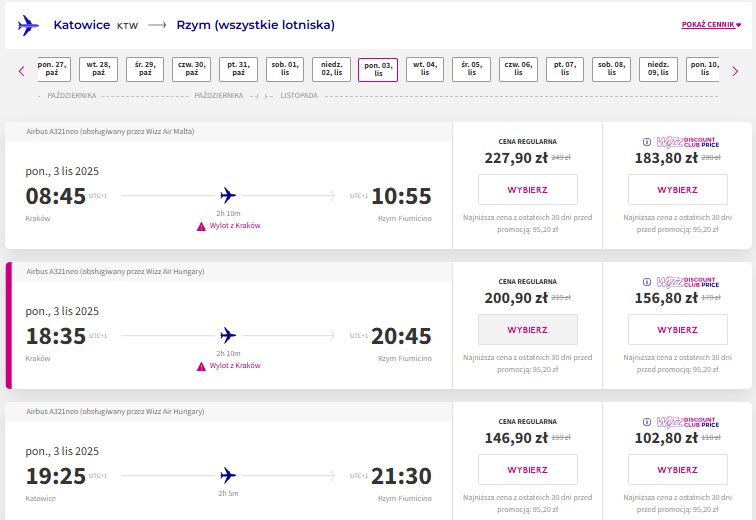The width and height of the screenshot is (756, 520).
Task: Click info icon beside 102,80 zł club price
Action: click(x=647, y=422)
